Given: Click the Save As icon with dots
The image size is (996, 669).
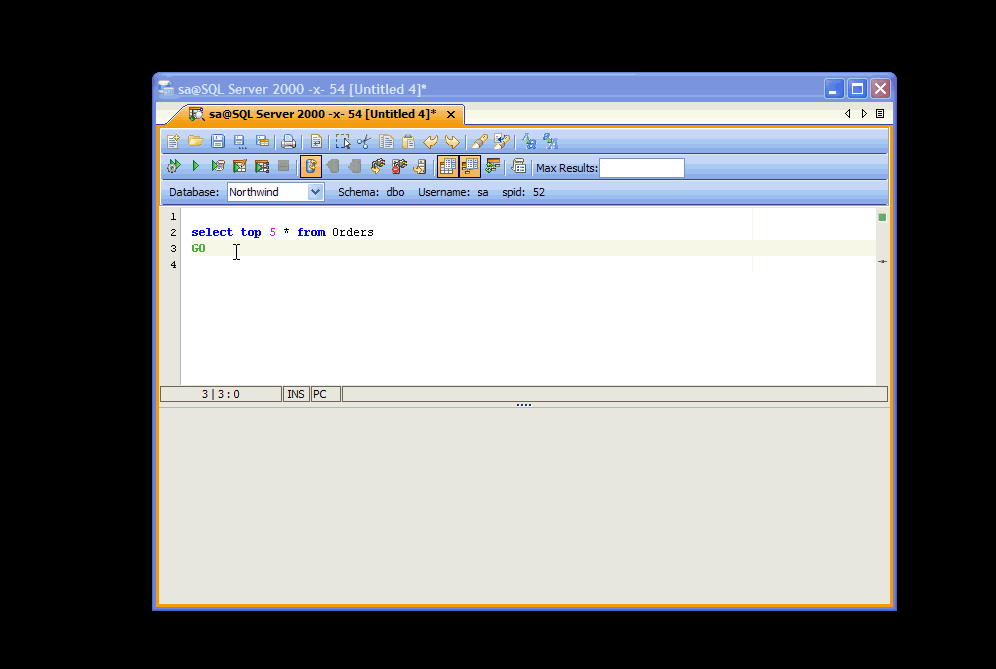Looking at the screenshot, I should [x=239, y=141].
